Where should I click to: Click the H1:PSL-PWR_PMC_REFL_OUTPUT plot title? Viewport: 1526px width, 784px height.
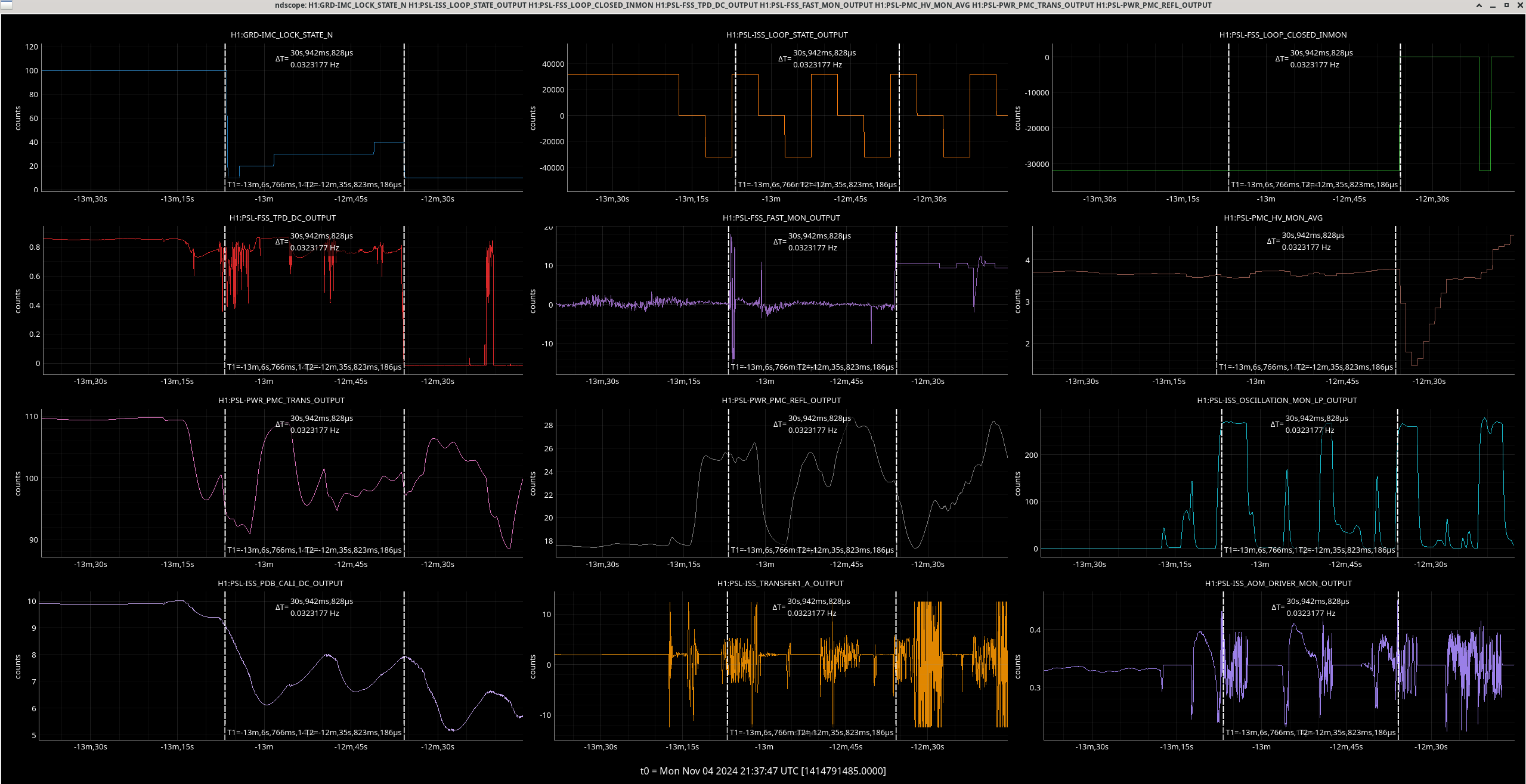click(781, 401)
